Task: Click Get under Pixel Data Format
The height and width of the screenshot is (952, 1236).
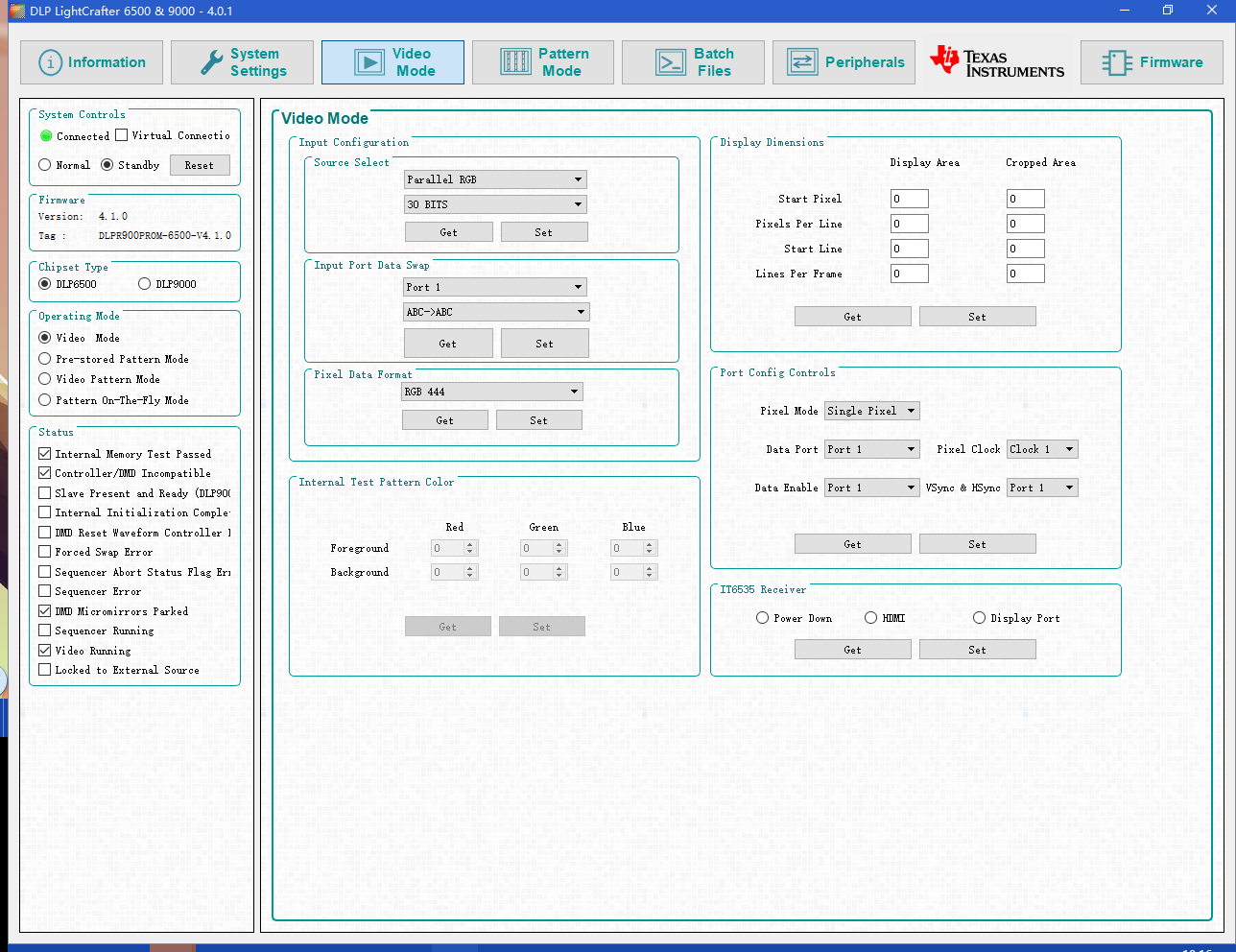Action: [x=445, y=420]
